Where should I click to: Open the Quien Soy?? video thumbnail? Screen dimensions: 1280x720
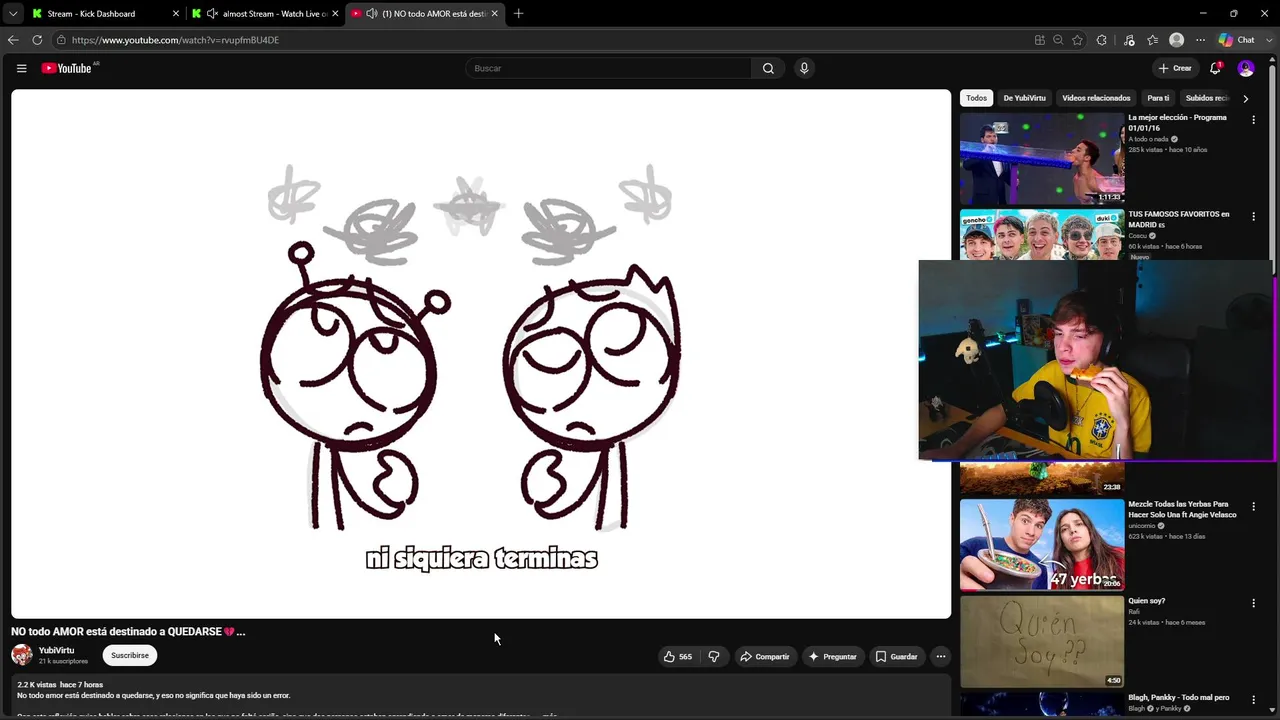(1042, 641)
